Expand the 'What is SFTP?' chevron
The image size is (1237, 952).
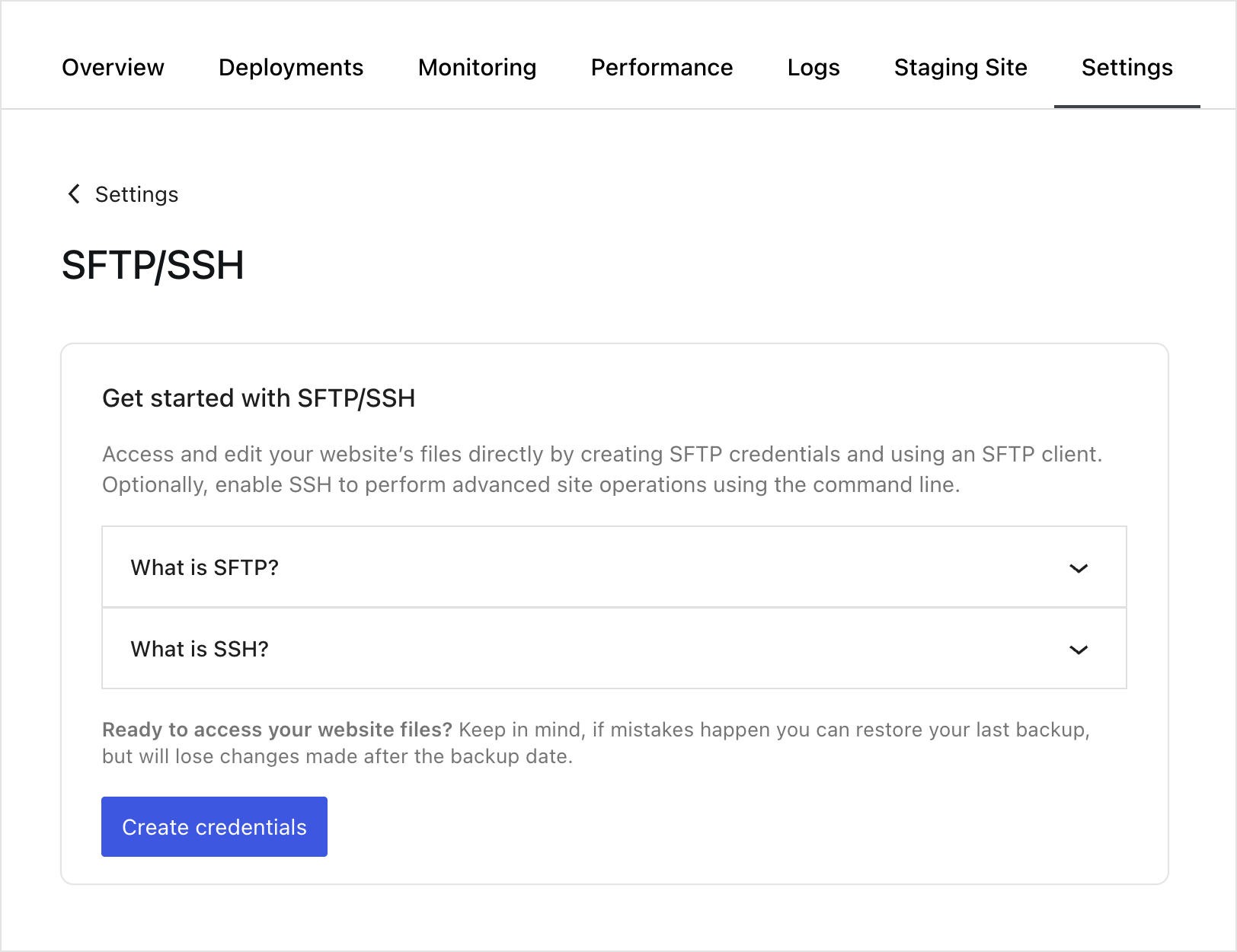1078,568
